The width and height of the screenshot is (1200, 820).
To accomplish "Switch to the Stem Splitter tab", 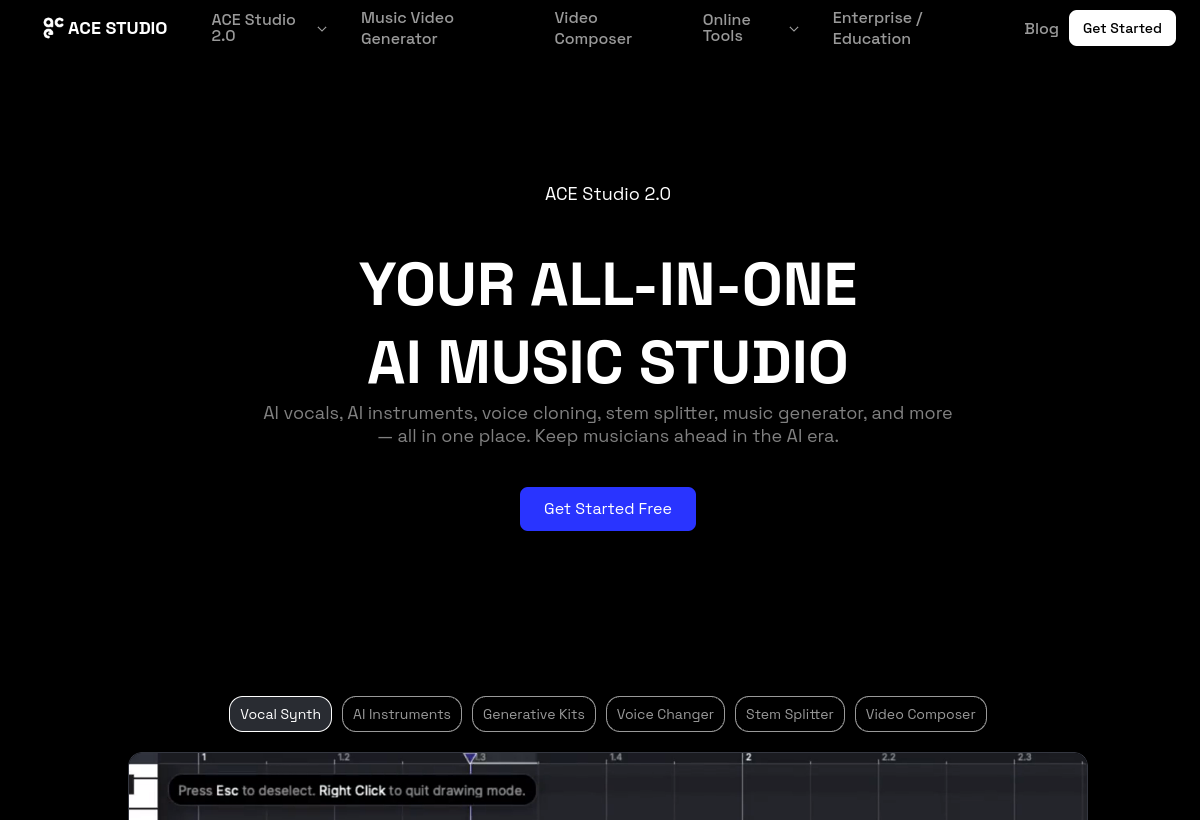I will pos(790,714).
